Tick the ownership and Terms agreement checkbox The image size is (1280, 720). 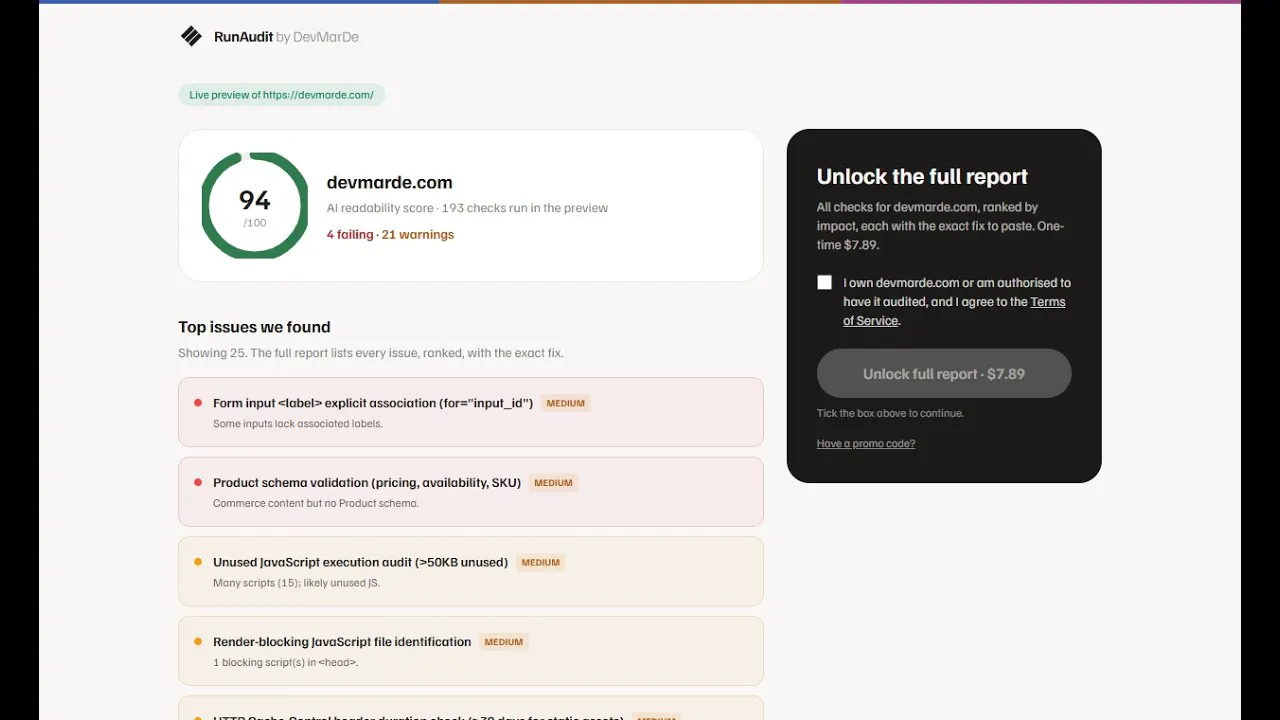pos(824,283)
